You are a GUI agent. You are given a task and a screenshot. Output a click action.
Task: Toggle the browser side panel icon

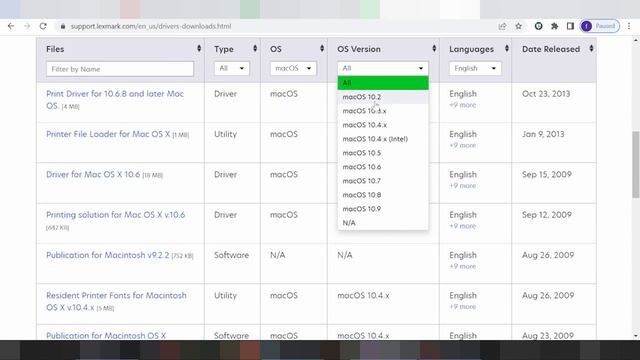tap(570, 26)
